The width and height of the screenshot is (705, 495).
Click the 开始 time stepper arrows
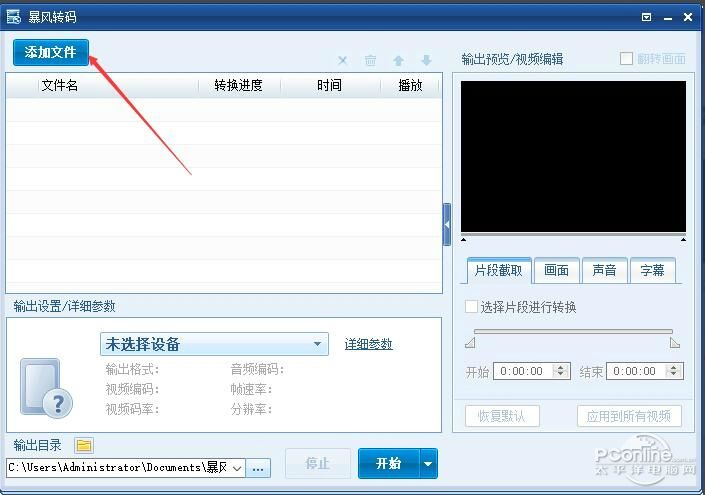(561, 371)
